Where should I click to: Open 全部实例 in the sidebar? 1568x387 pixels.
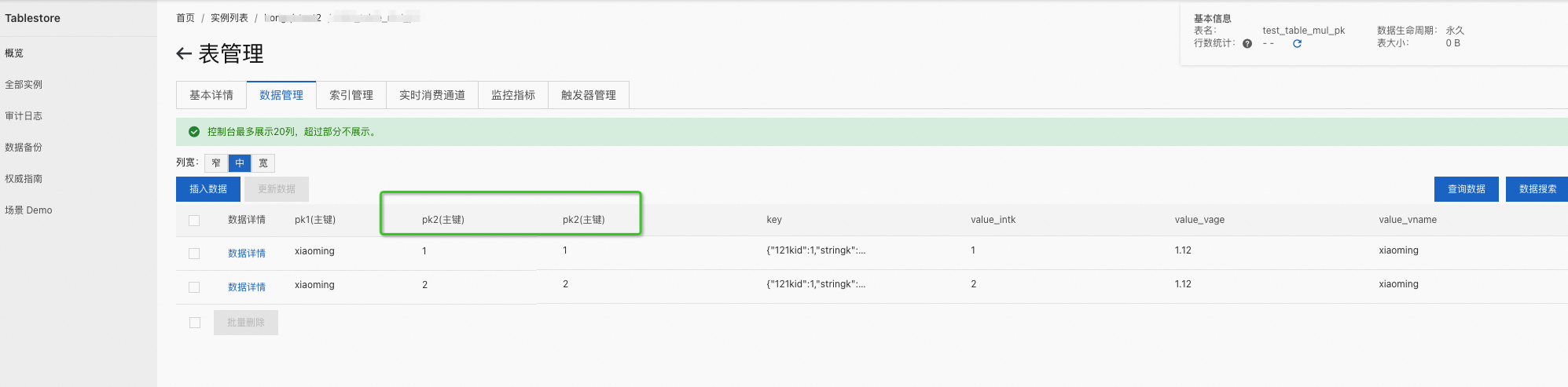pyautogui.click(x=24, y=85)
